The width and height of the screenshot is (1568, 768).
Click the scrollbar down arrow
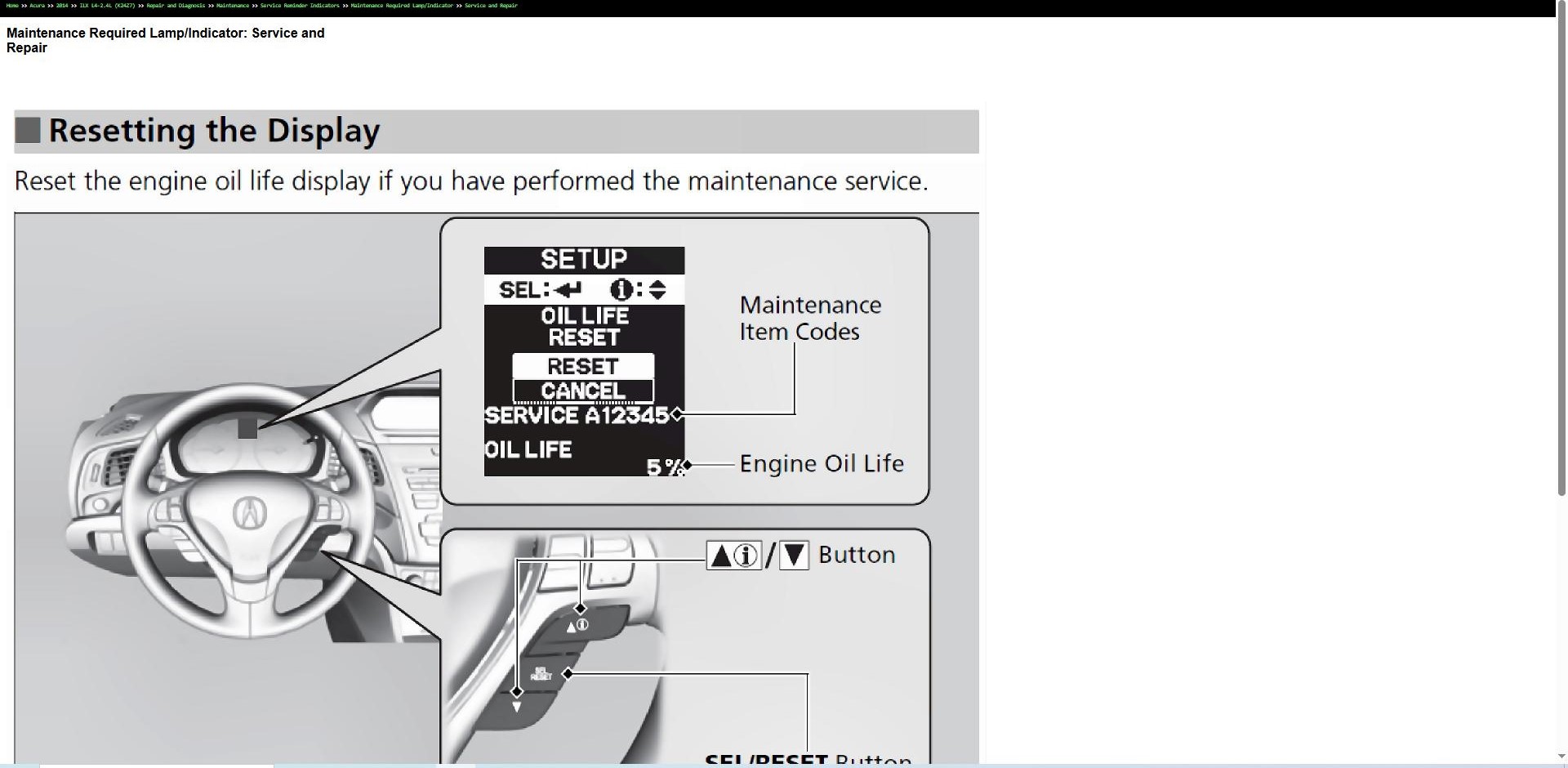(x=1562, y=757)
